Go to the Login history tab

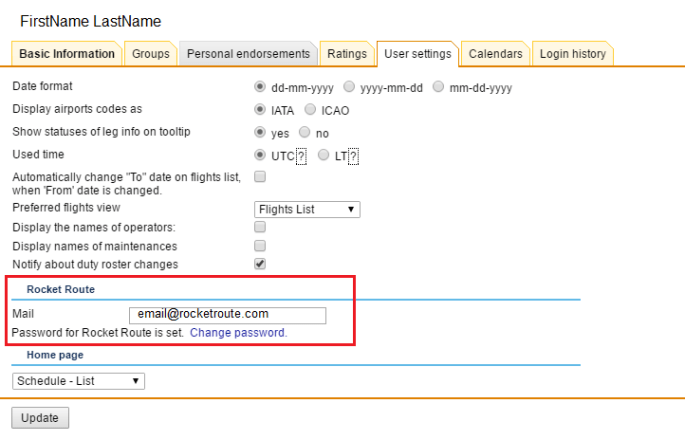572,54
